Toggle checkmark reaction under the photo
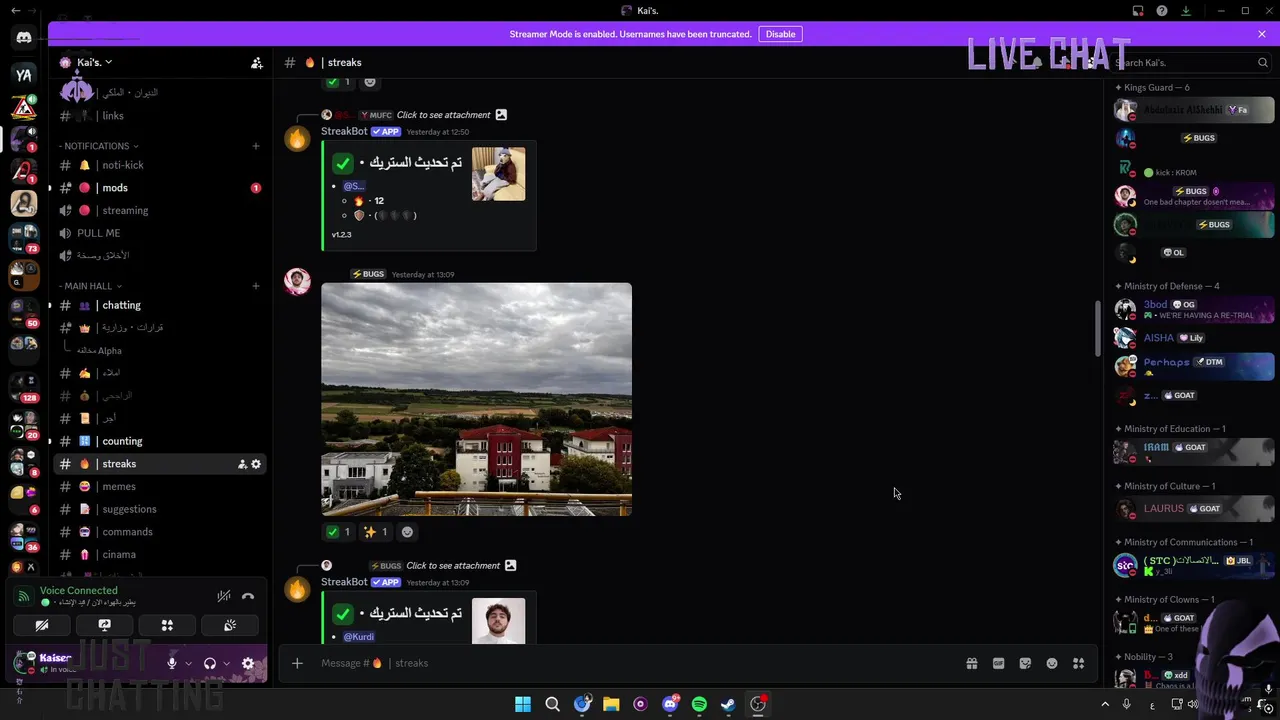Screen dimensions: 1280x720 (338, 532)
